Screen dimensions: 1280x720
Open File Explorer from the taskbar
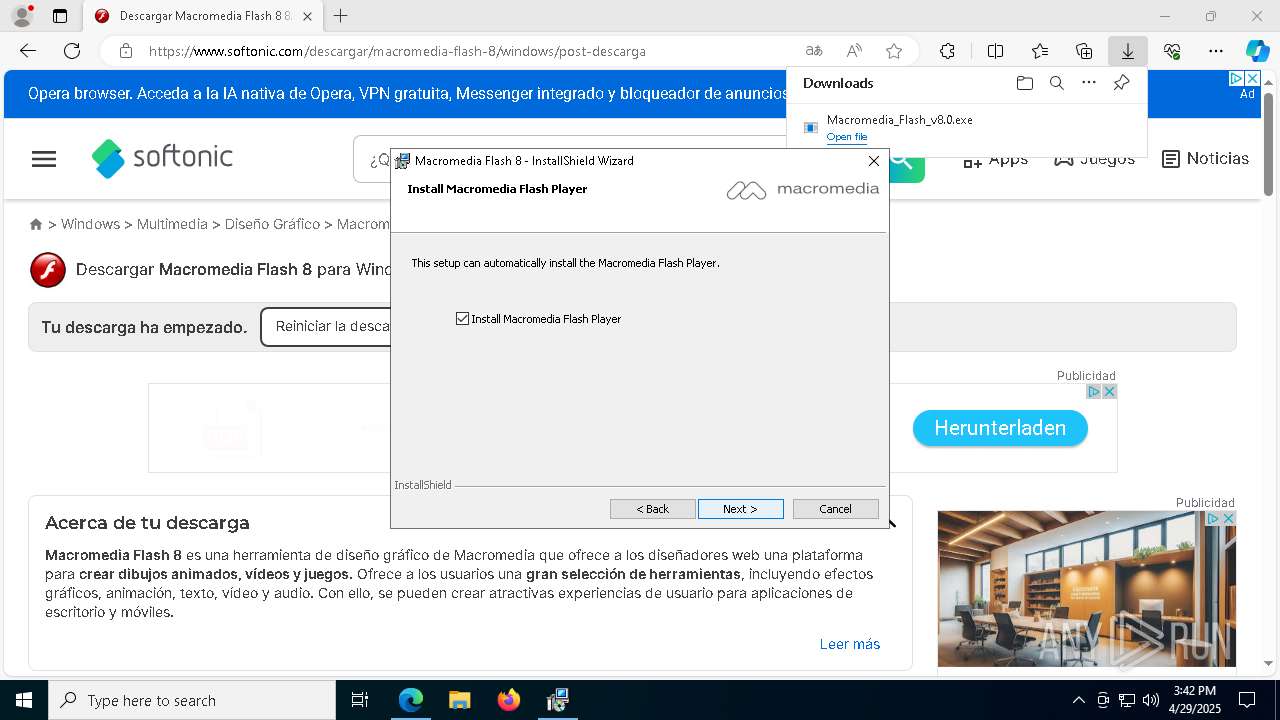point(459,700)
